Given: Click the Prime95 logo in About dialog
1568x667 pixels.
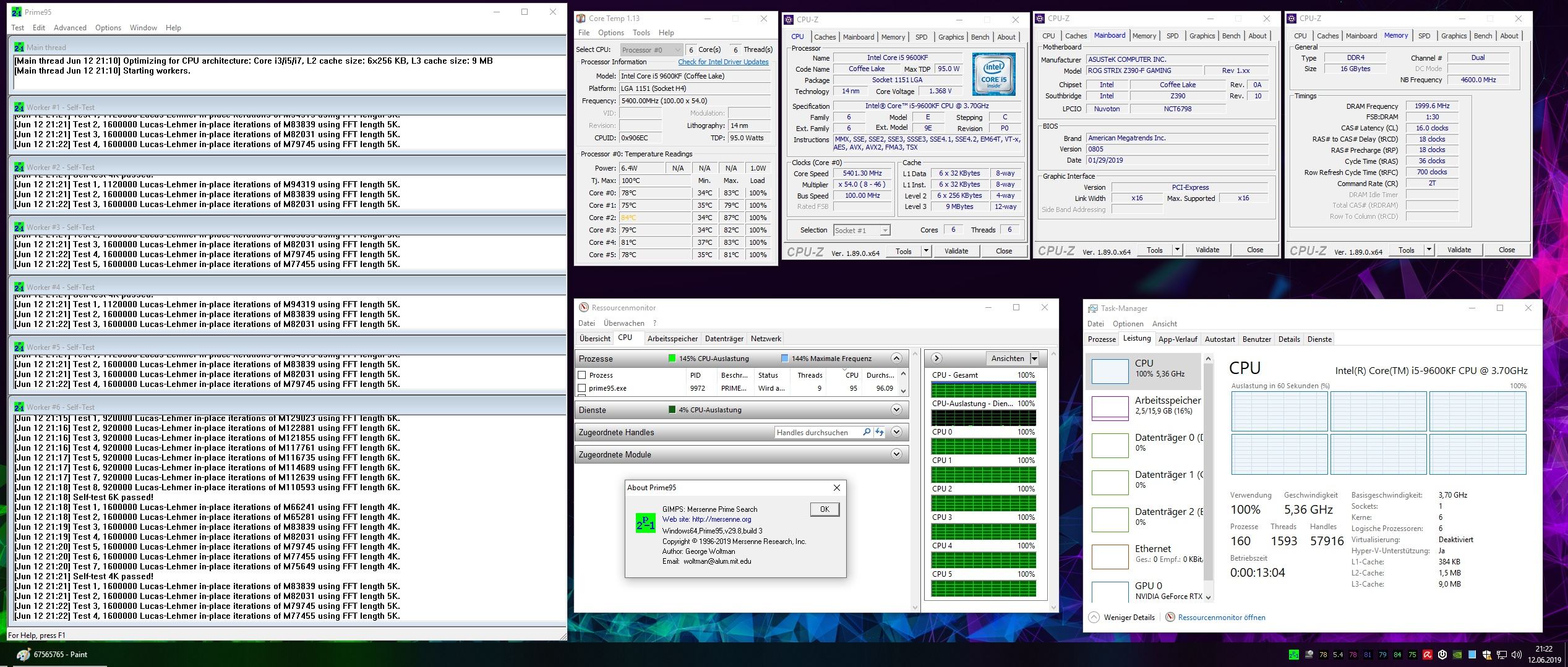Looking at the screenshot, I should (x=645, y=523).
